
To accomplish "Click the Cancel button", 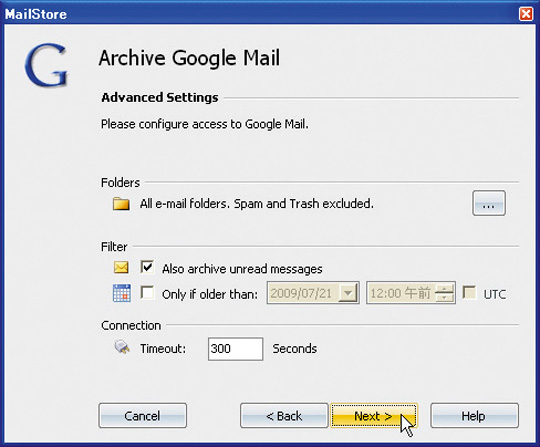I will coord(143,416).
